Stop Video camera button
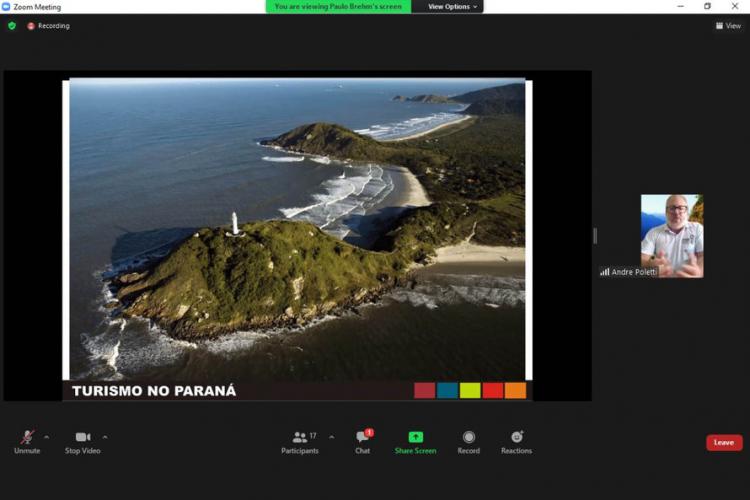Screen dimensions: 750x500 (x=83, y=441)
